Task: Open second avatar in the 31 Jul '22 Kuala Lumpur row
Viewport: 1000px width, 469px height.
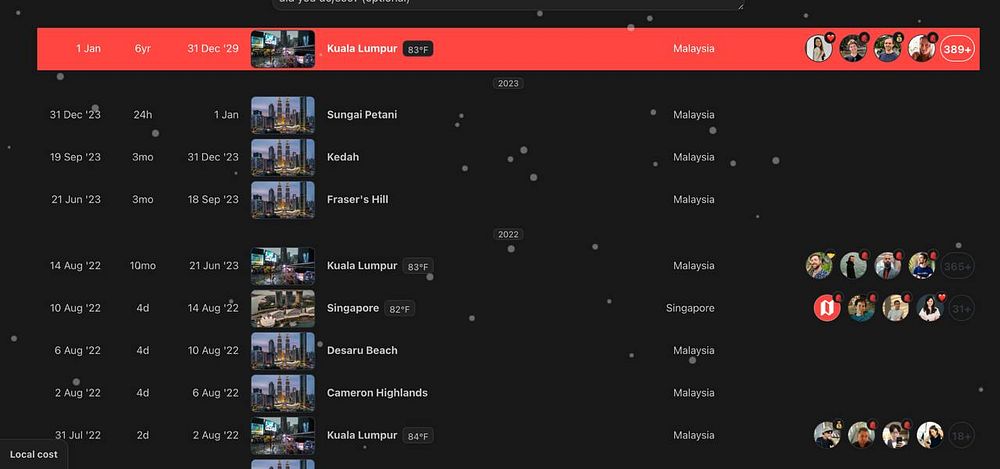Action: pos(862,435)
